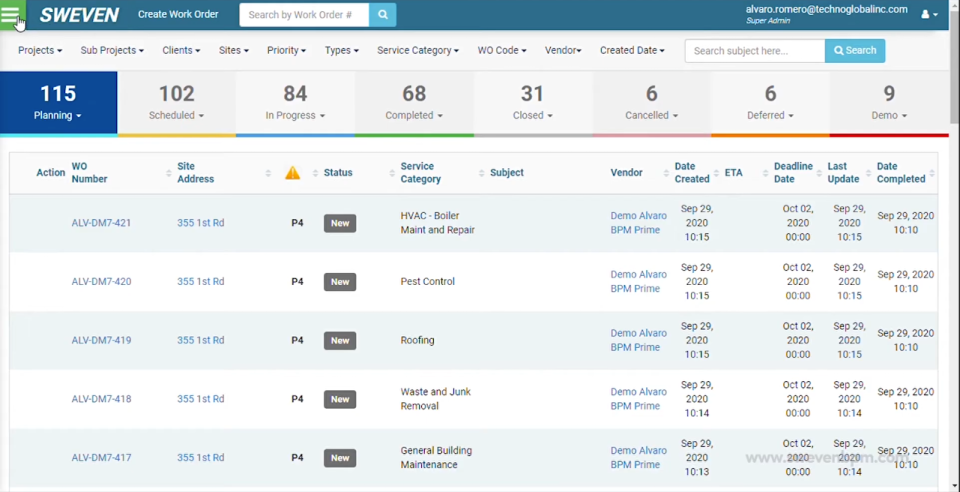Click Create Work Order
This screenshot has height=492, width=960.
tap(178, 14)
